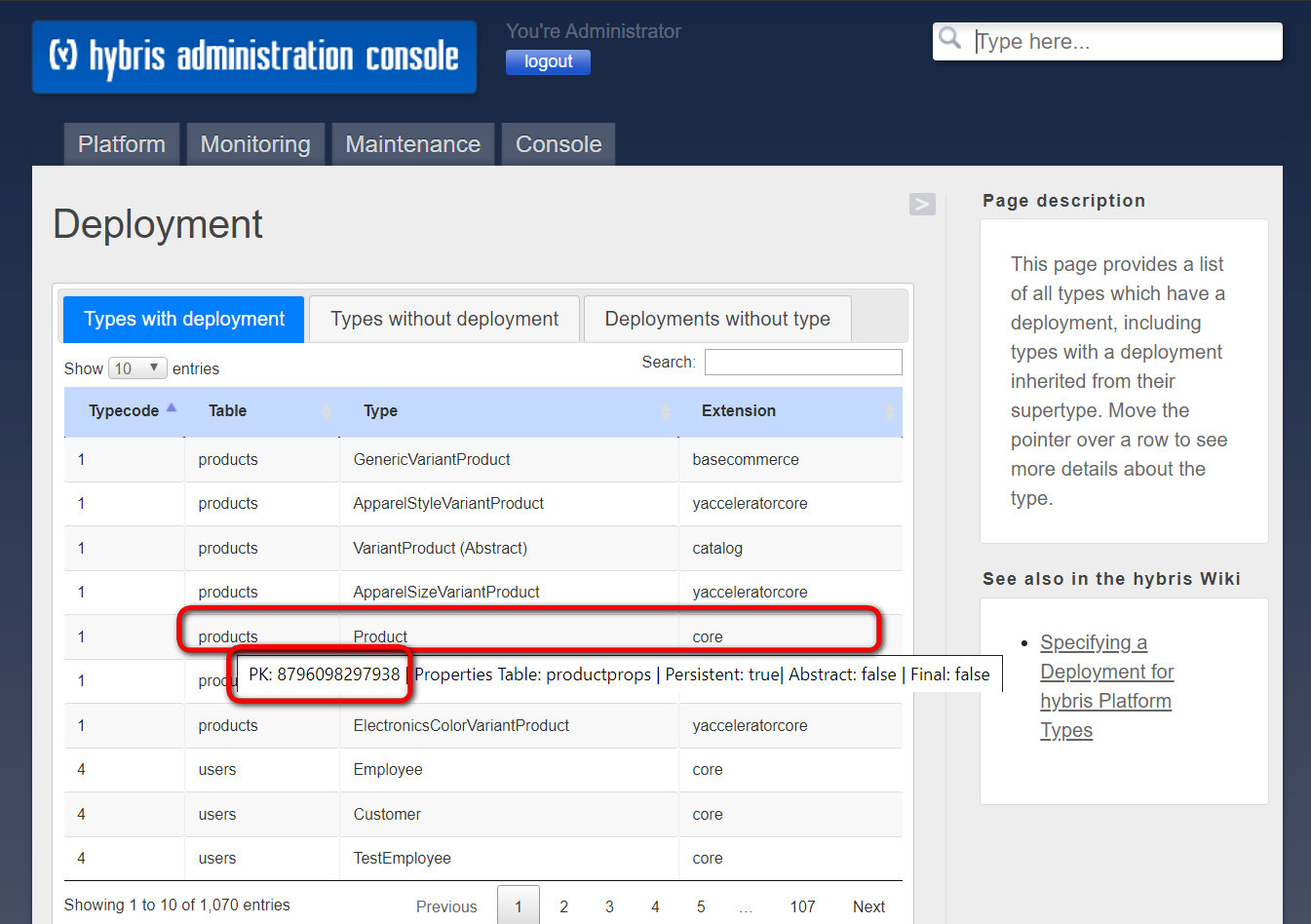Viewport: 1311px width, 924px height.
Task: Collapse the sidebar with the arrow button
Action: [x=922, y=204]
